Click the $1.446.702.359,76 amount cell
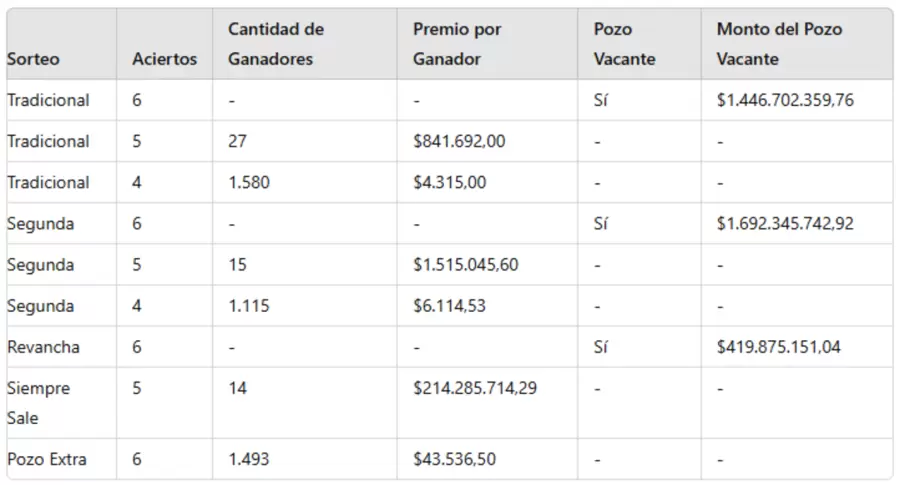This screenshot has height=485, width=900. pos(785,100)
